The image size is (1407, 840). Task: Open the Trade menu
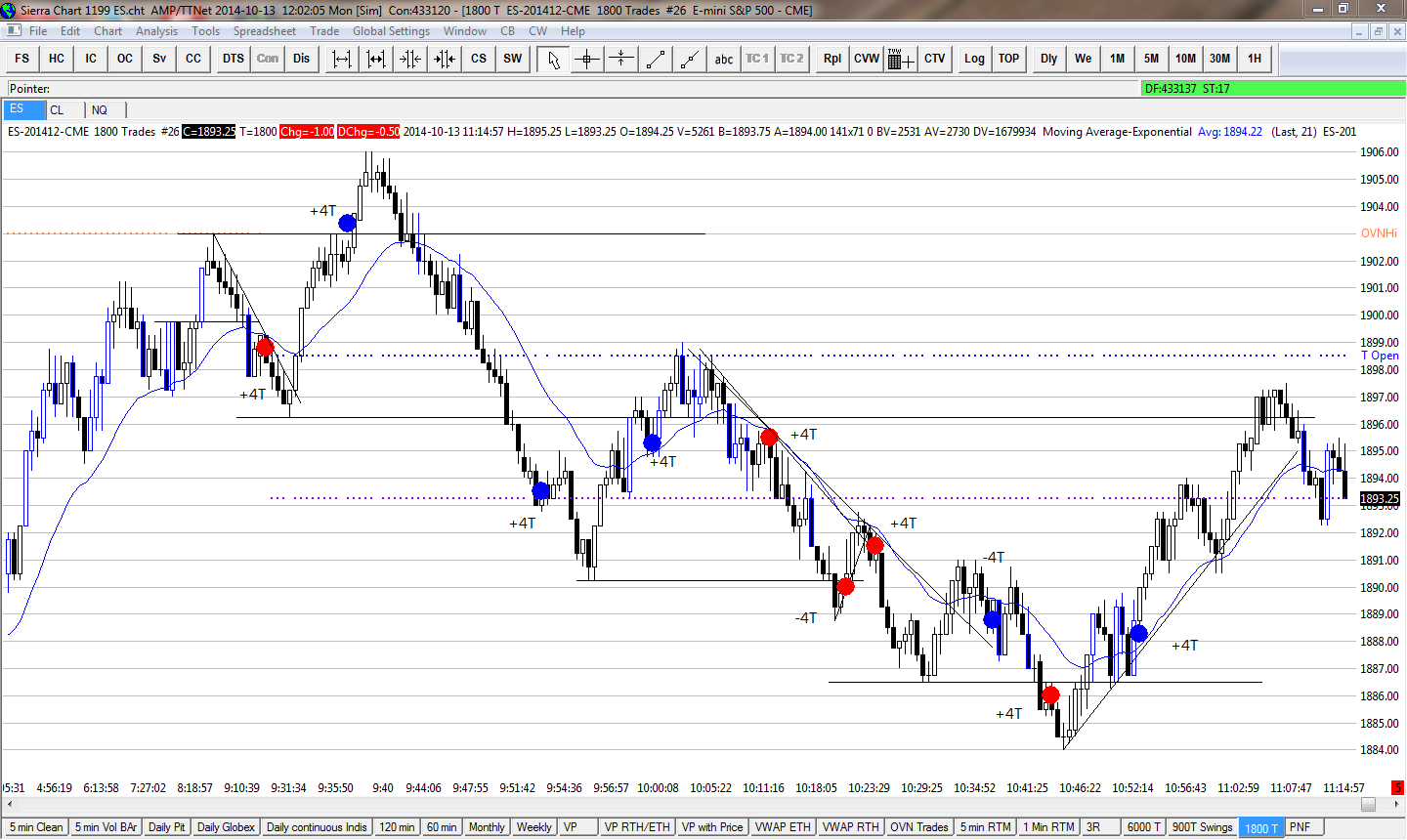pos(324,31)
